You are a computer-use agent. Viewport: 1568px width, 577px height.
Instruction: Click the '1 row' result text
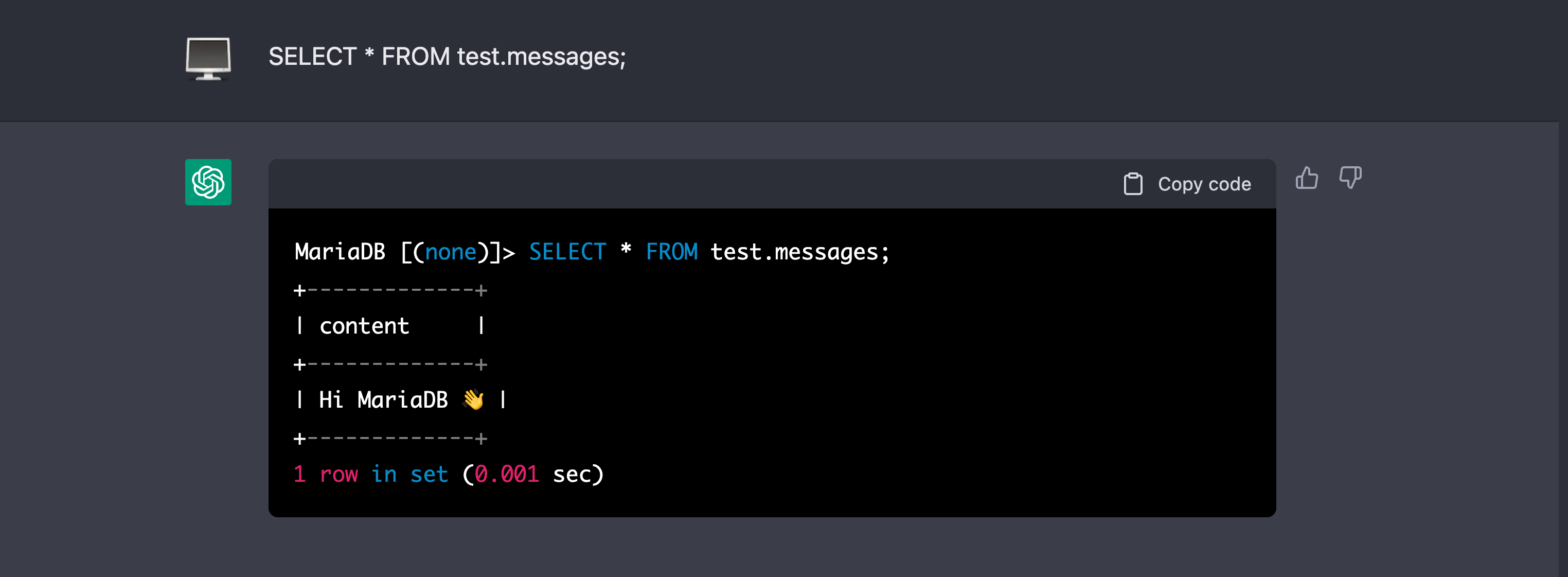click(326, 474)
